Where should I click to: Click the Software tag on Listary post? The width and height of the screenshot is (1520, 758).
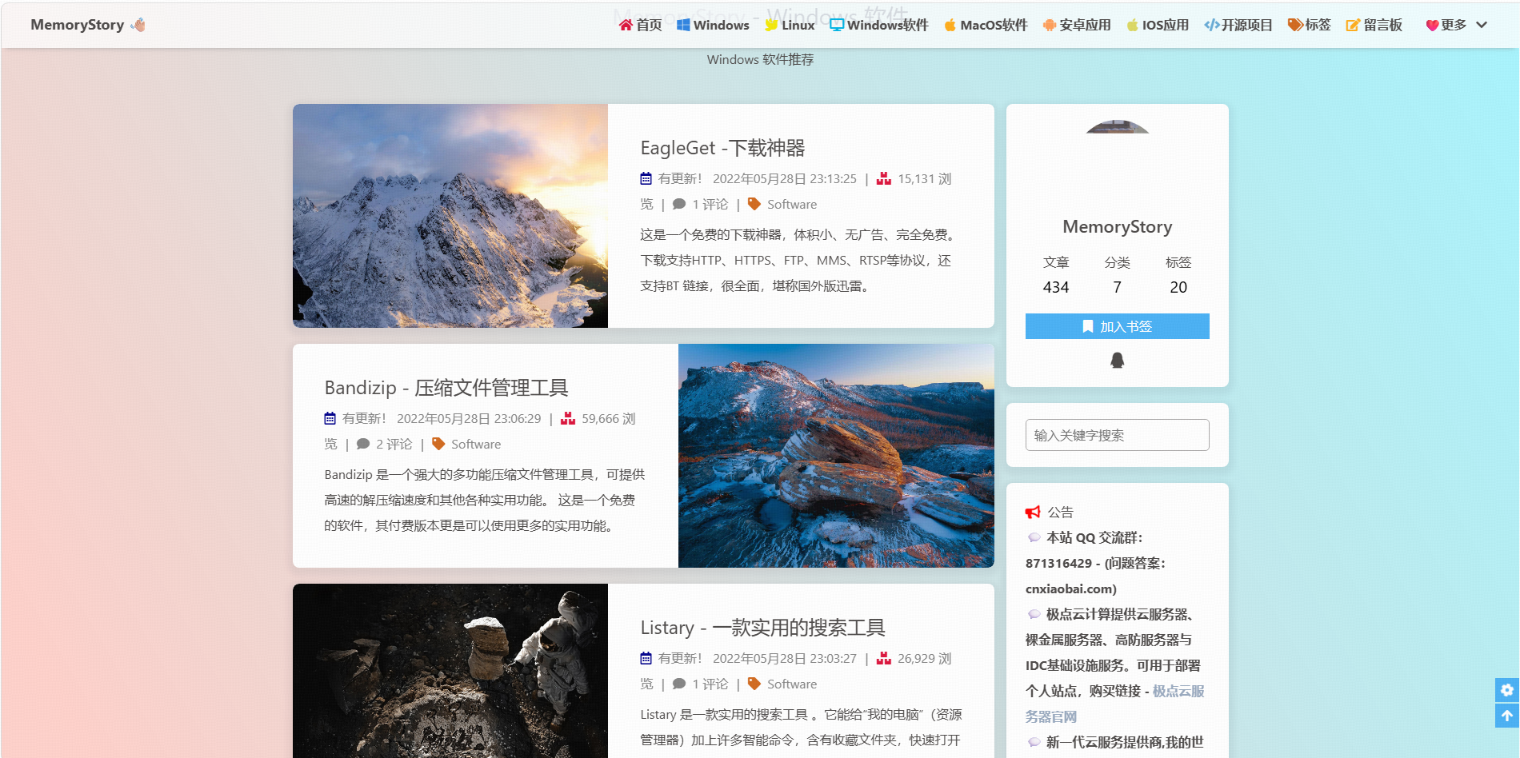[792, 684]
